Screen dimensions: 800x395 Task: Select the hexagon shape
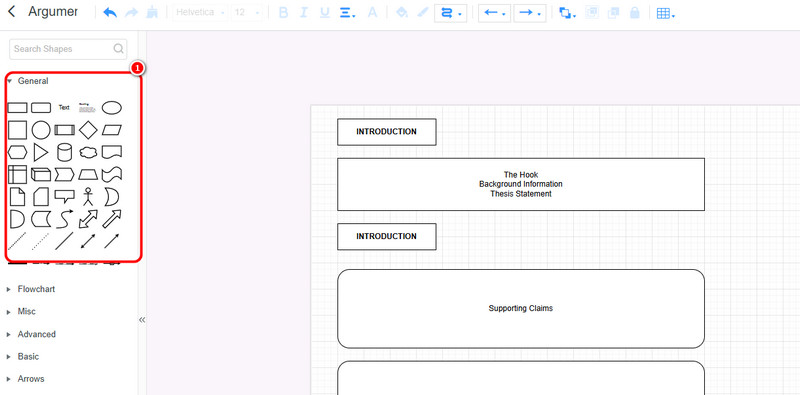click(17, 152)
